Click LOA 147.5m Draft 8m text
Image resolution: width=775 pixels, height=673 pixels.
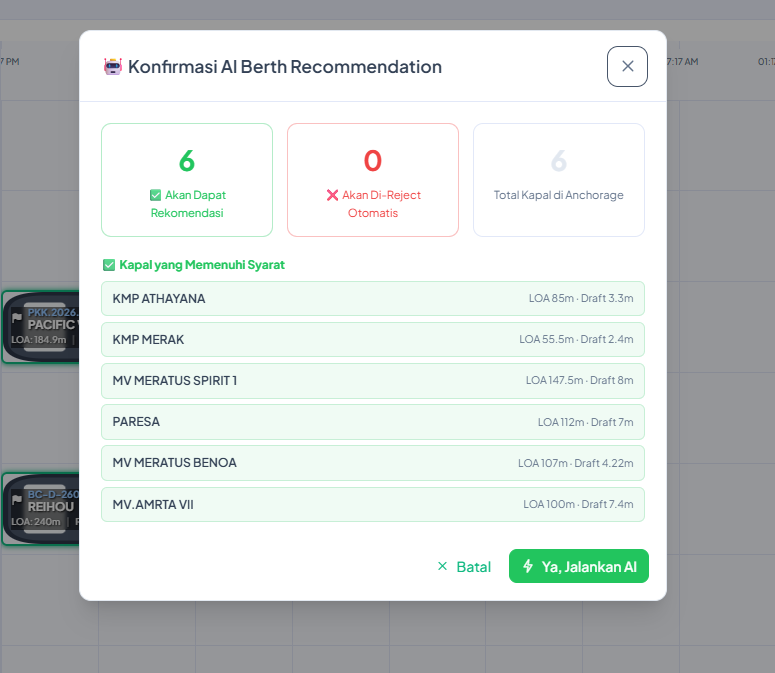(579, 380)
